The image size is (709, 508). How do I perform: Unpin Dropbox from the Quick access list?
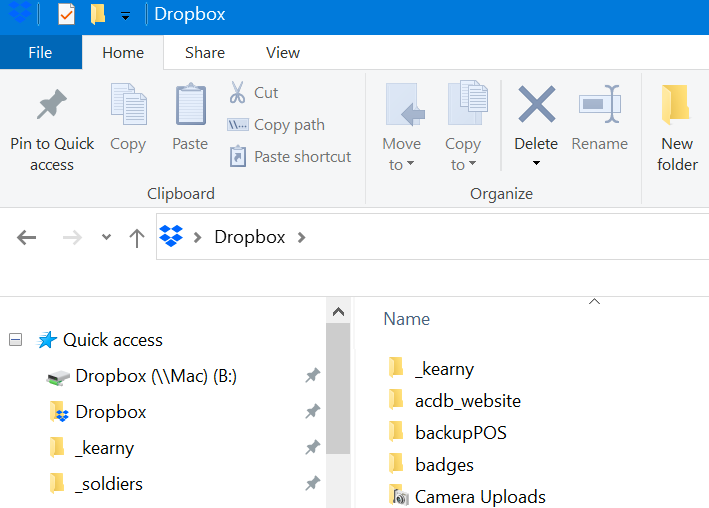point(312,412)
